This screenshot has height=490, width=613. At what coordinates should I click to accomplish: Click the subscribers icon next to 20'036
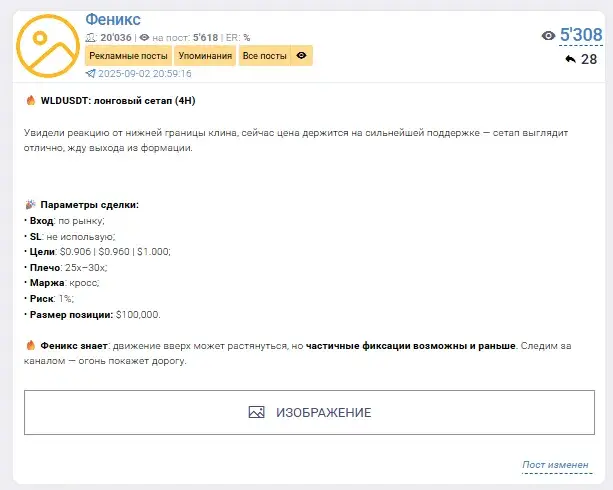coord(91,38)
